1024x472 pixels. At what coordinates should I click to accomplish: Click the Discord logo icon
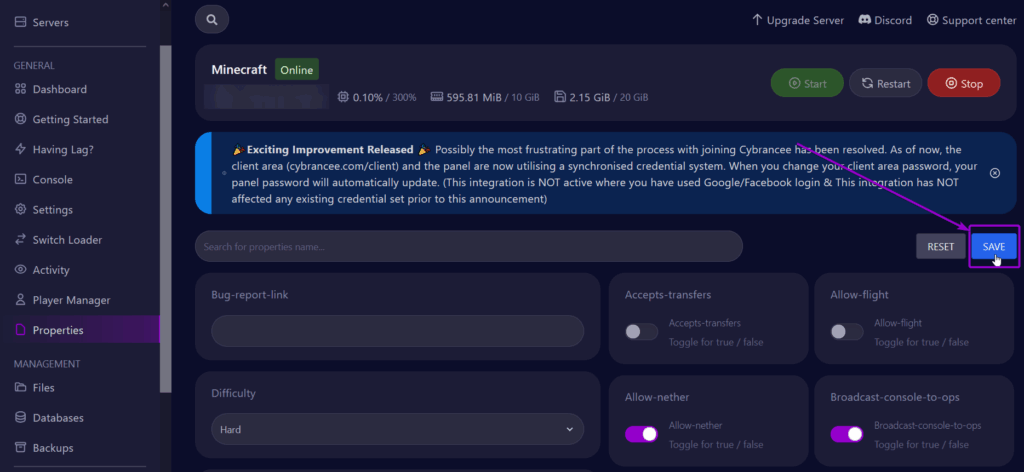(864, 20)
